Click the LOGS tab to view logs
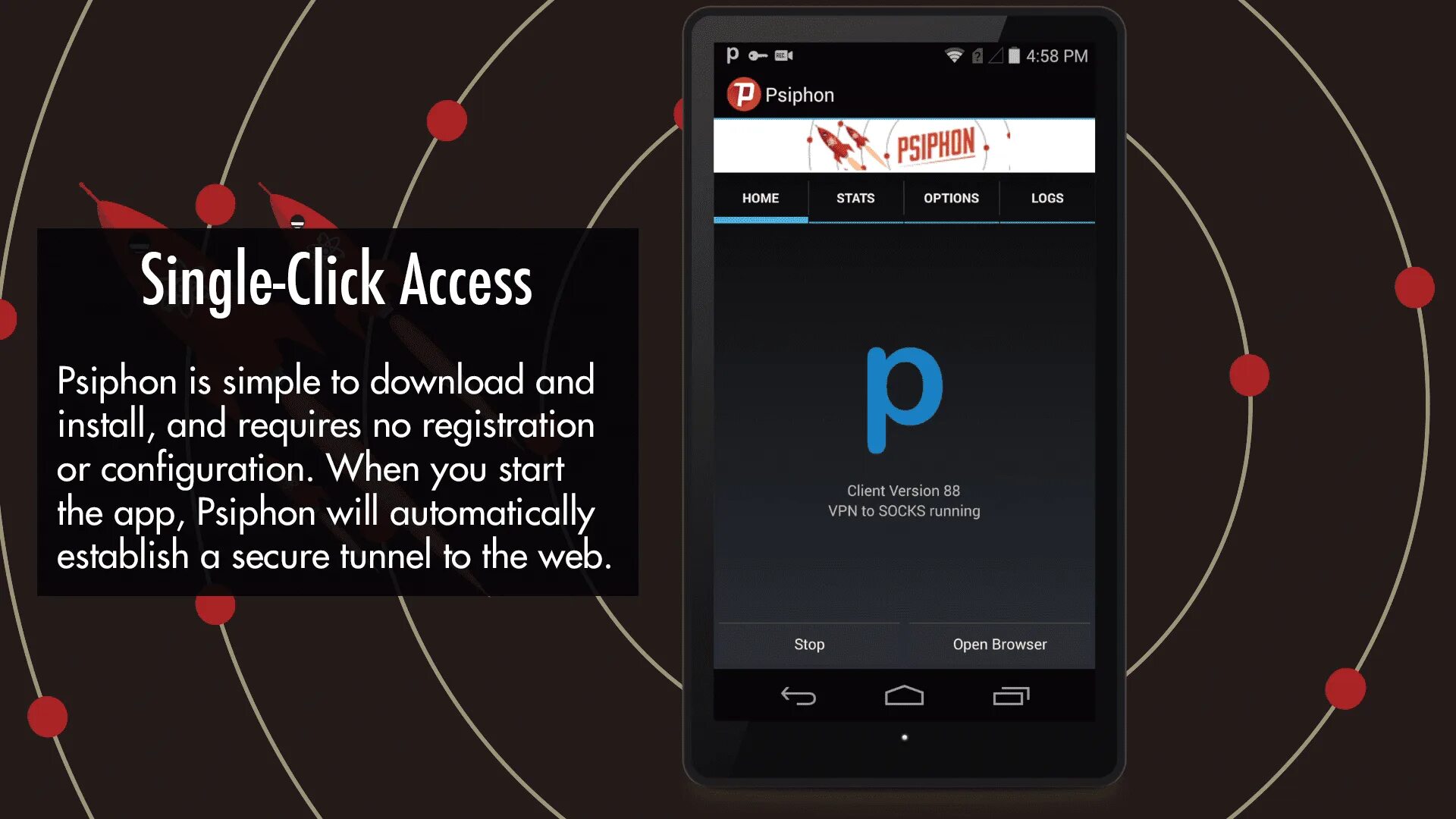 click(x=1046, y=198)
